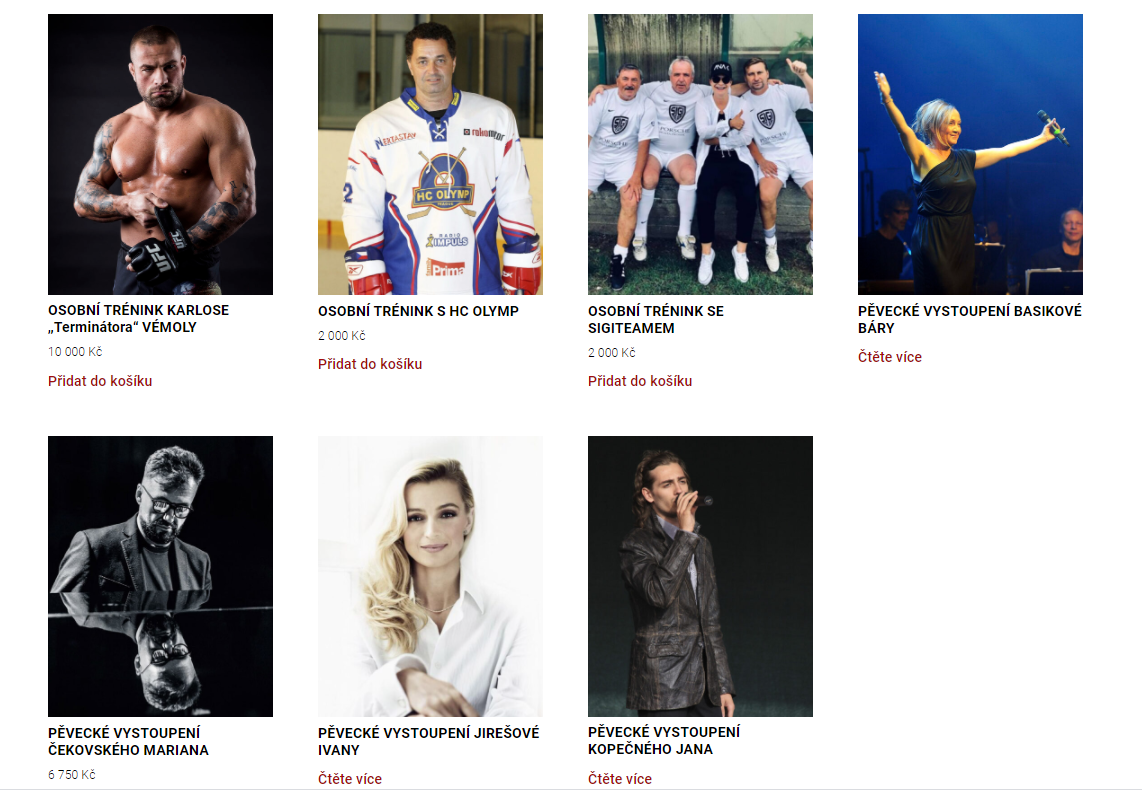Open the Marian Čekovský black-and-white photo
Viewport: 1142px width, 791px height.
pyautogui.click(x=160, y=576)
